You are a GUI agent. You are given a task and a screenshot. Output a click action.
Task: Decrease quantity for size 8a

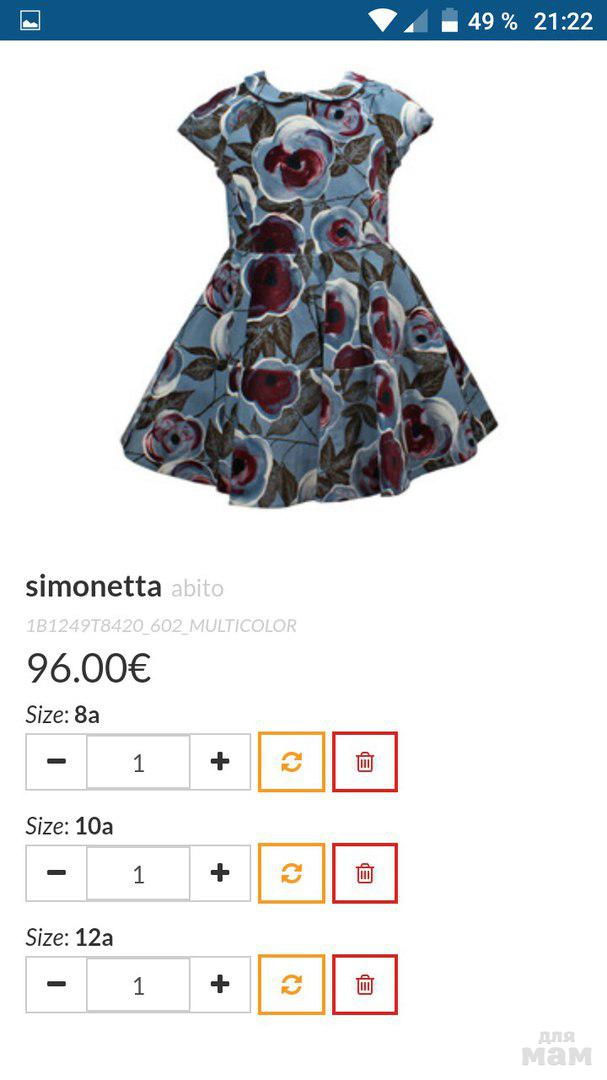(x=56, y=762)
